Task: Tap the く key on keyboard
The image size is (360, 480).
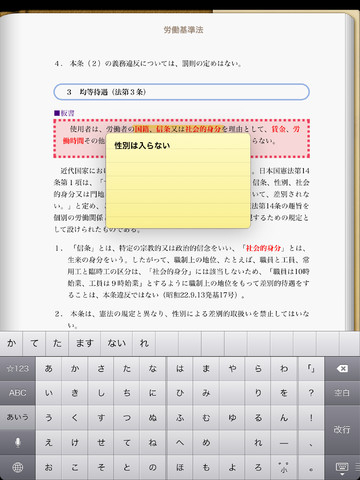Action: [75, 418]
